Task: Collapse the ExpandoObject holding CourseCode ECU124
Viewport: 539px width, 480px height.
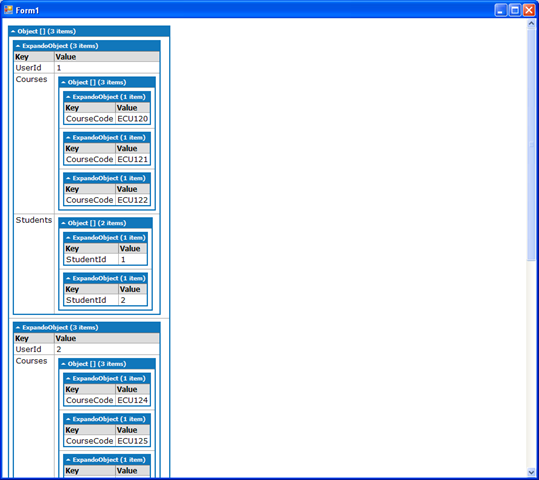Action: (x=107, y=379)
